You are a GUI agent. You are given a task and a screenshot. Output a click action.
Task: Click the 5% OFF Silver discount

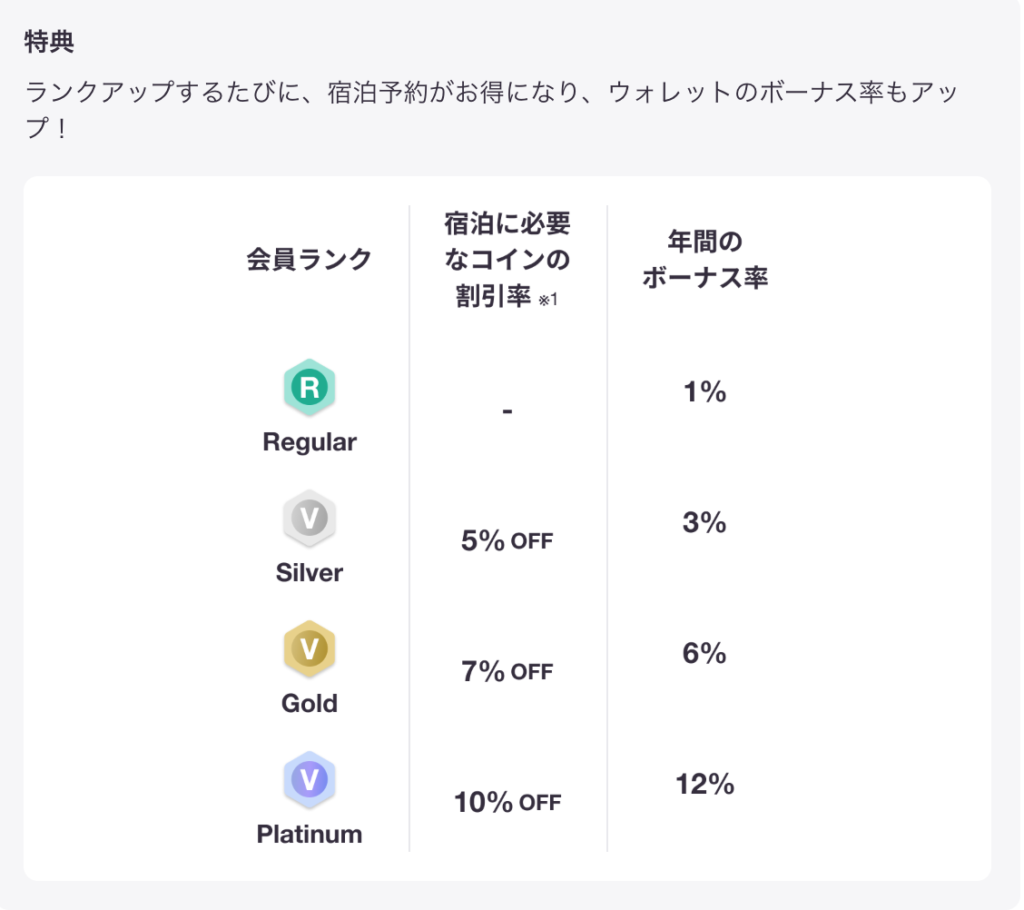507,541
